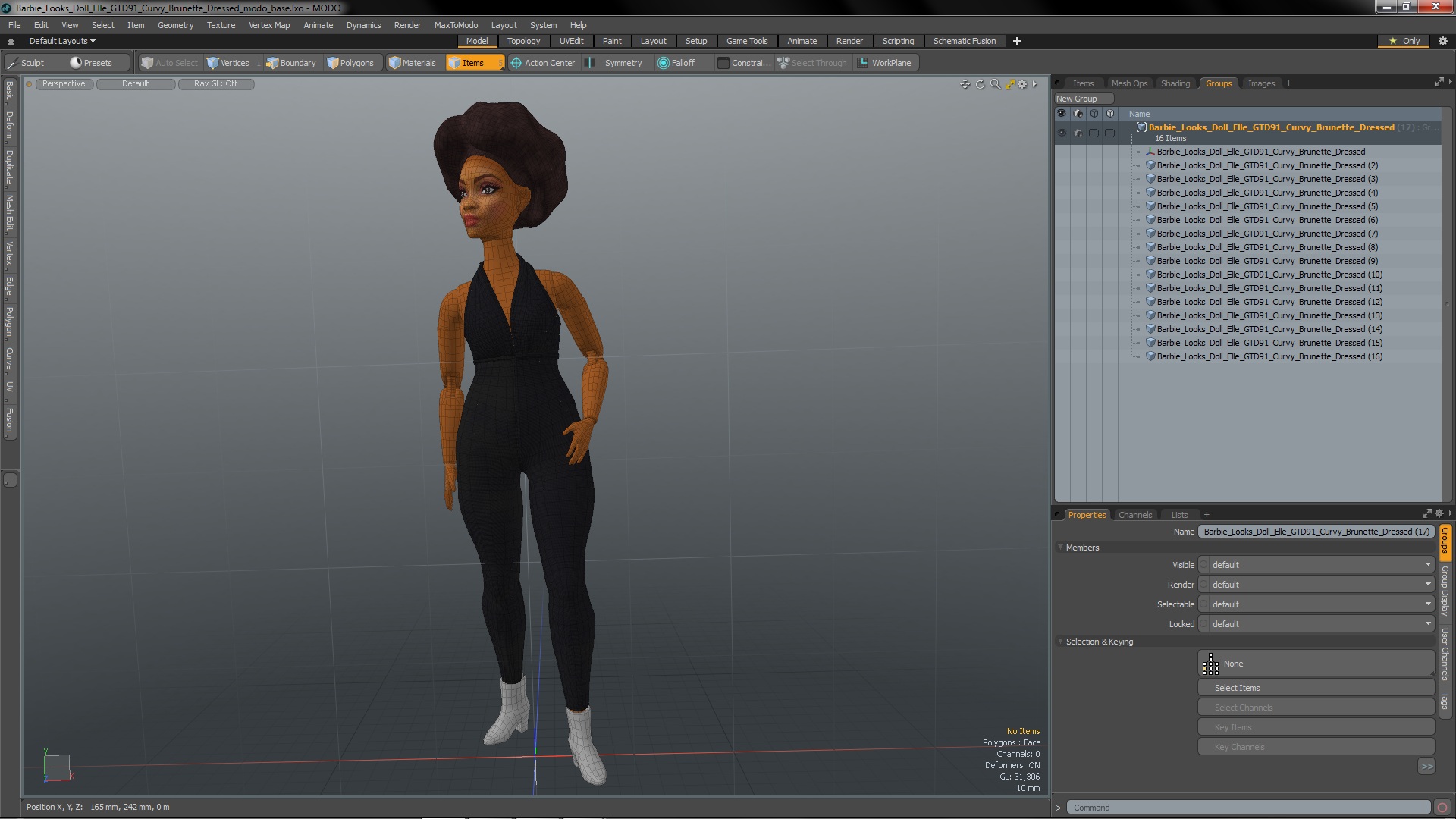Click the None selection set button

(x=1316, y=664)
